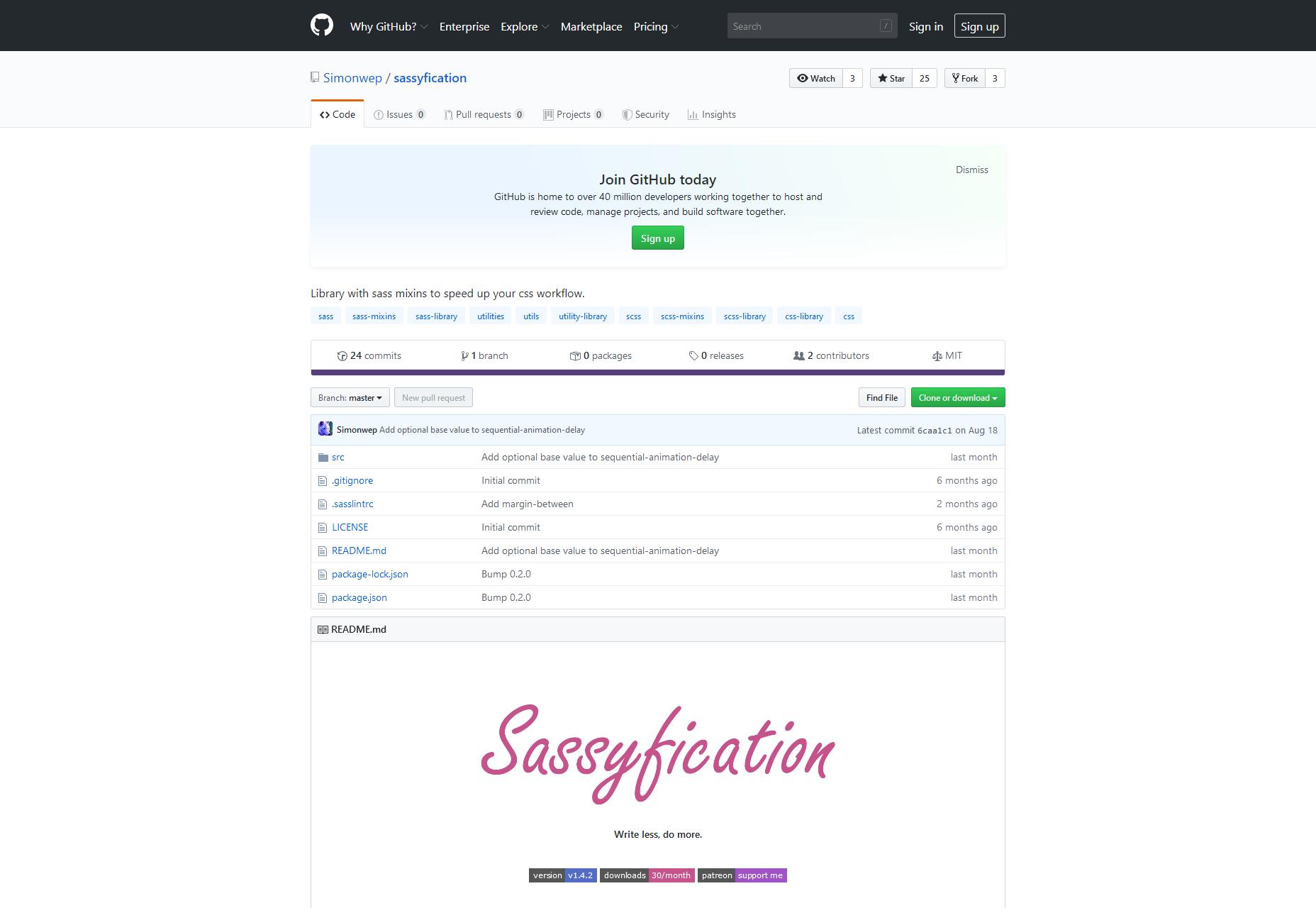This screenshot has width=1316, height=908.
Task: Open the Branch: master dropdown
Action: pyautogui.click(x=350, y=397)
